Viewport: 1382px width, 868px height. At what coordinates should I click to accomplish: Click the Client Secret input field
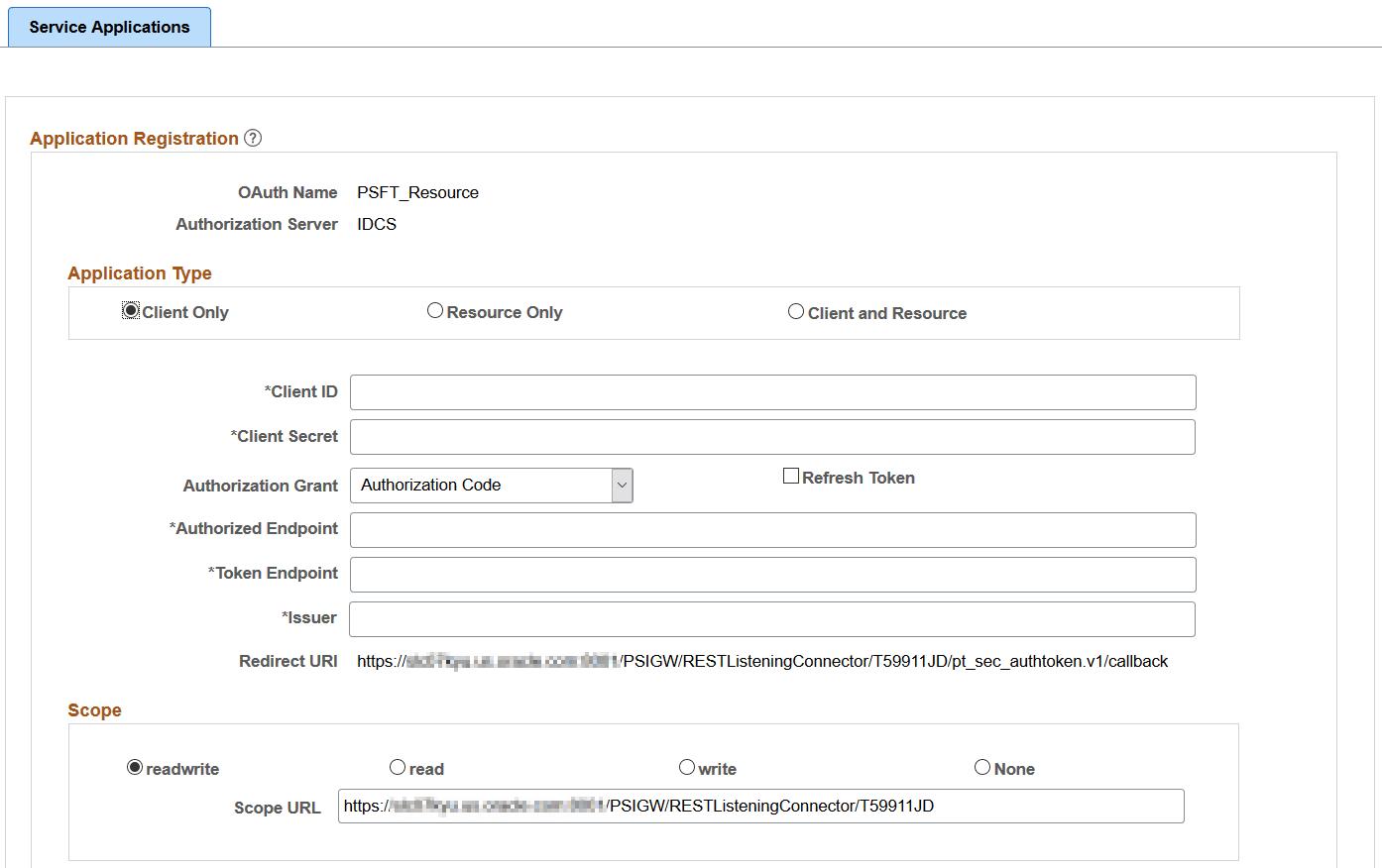coord(772,436)
